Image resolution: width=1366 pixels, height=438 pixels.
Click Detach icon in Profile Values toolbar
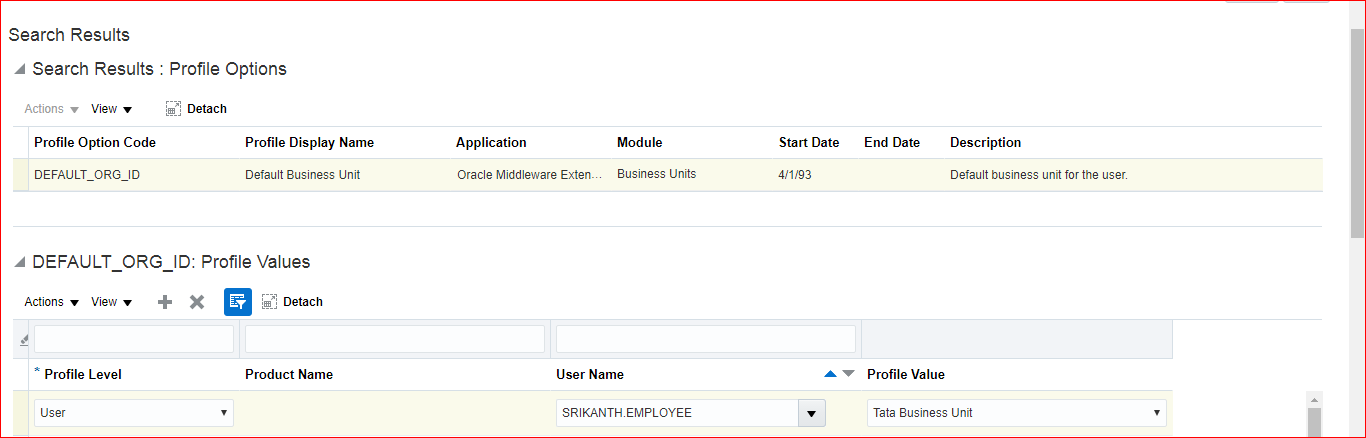(x=269, y=302)
